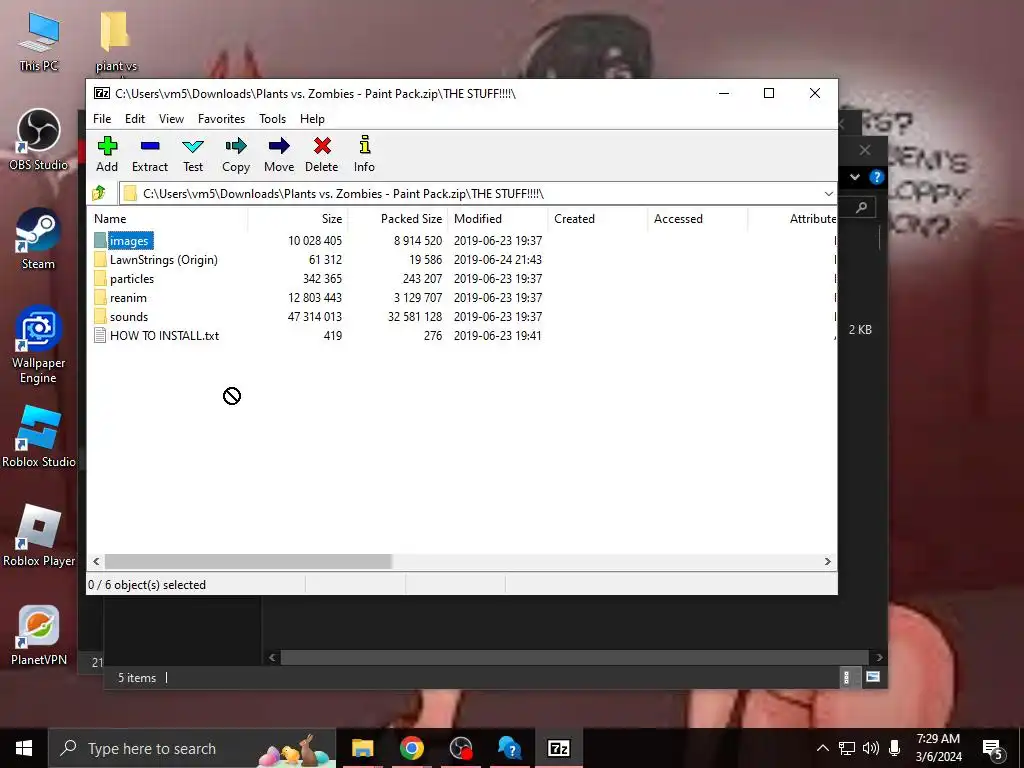Image resolution: width=1024 pixels, height=768 pixels.
Task: Run the Test archive tool
Action: pyautogui.click(x=193, y=155)
